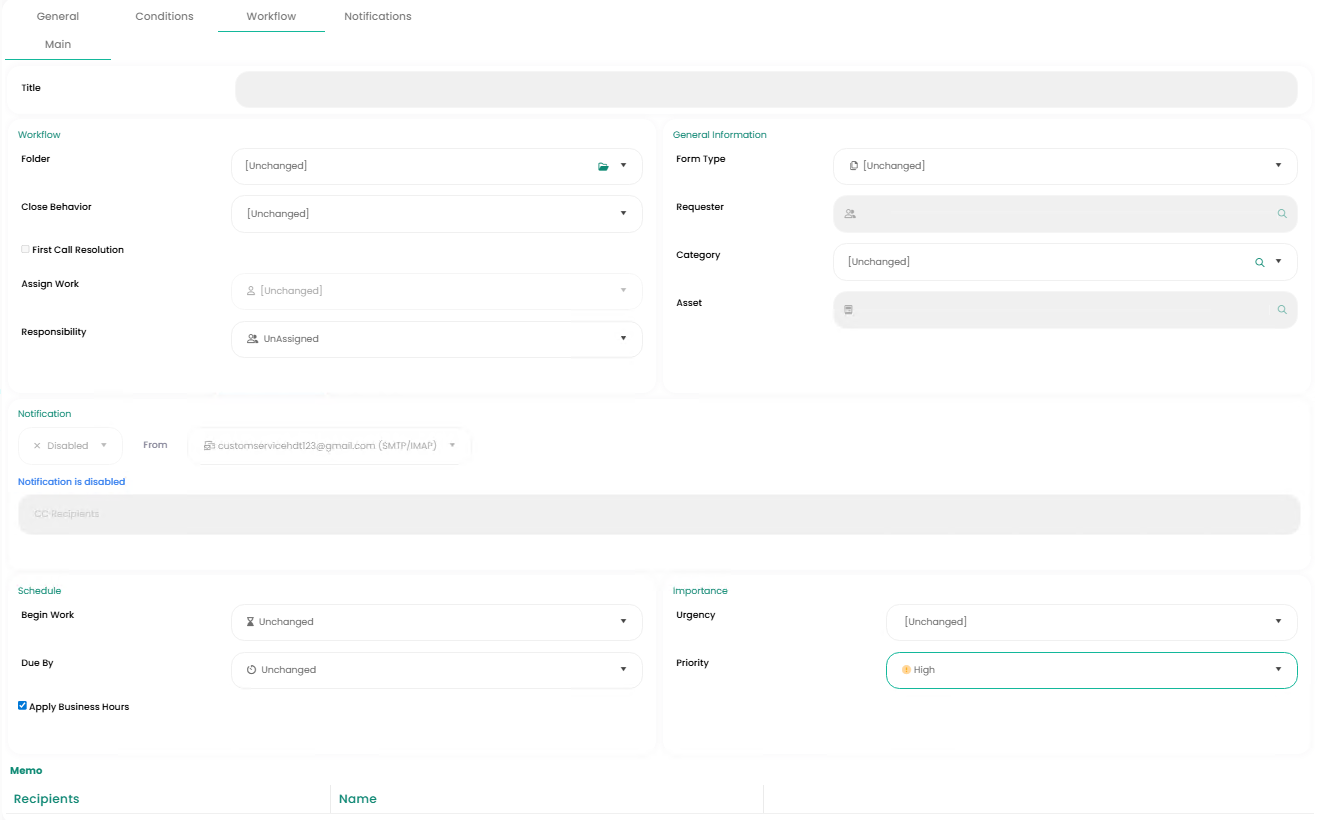Click the search icon in Asset field
The width and height of the screenshot is (1319, 820).
pos(1282,310)
